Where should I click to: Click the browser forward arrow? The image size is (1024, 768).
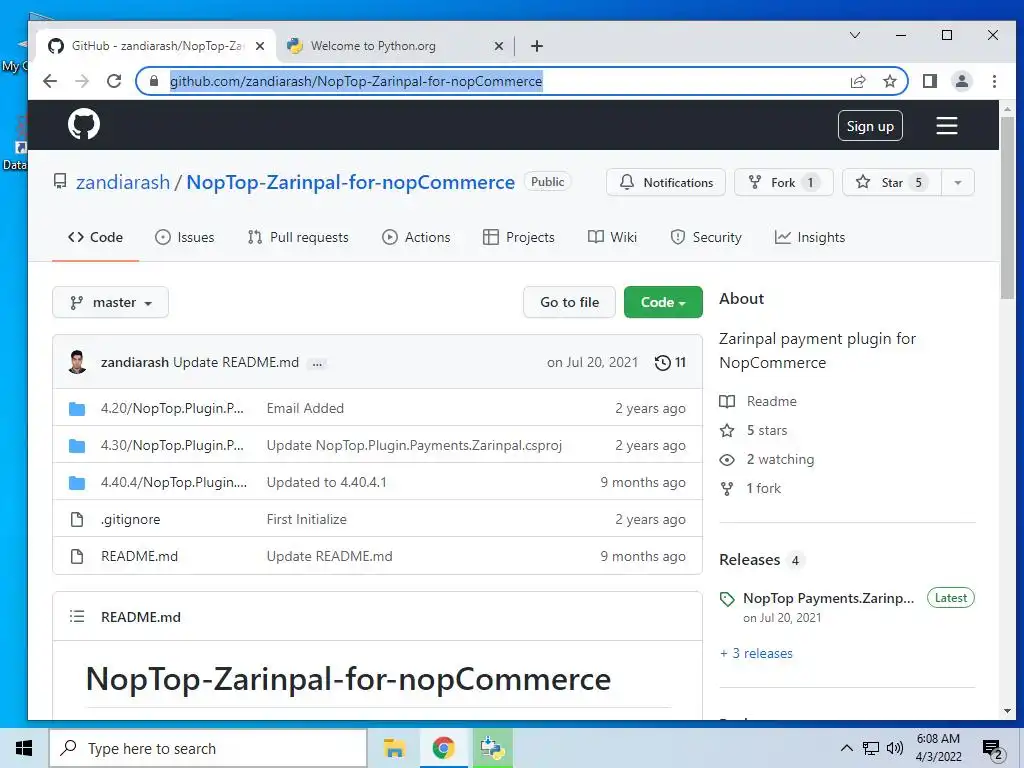pyautogui.click(x=82, y=81)
